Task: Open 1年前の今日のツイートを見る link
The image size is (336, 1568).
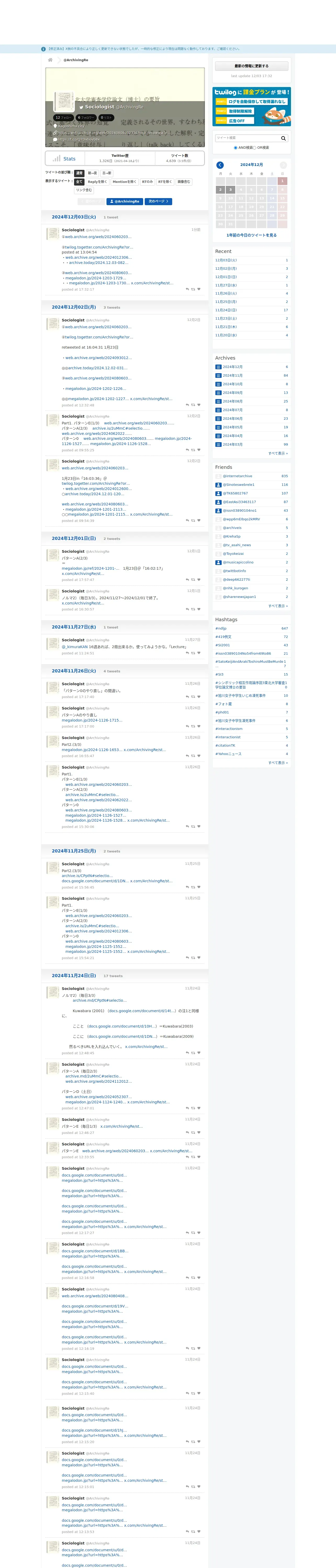Action: [x=251, y=235]
